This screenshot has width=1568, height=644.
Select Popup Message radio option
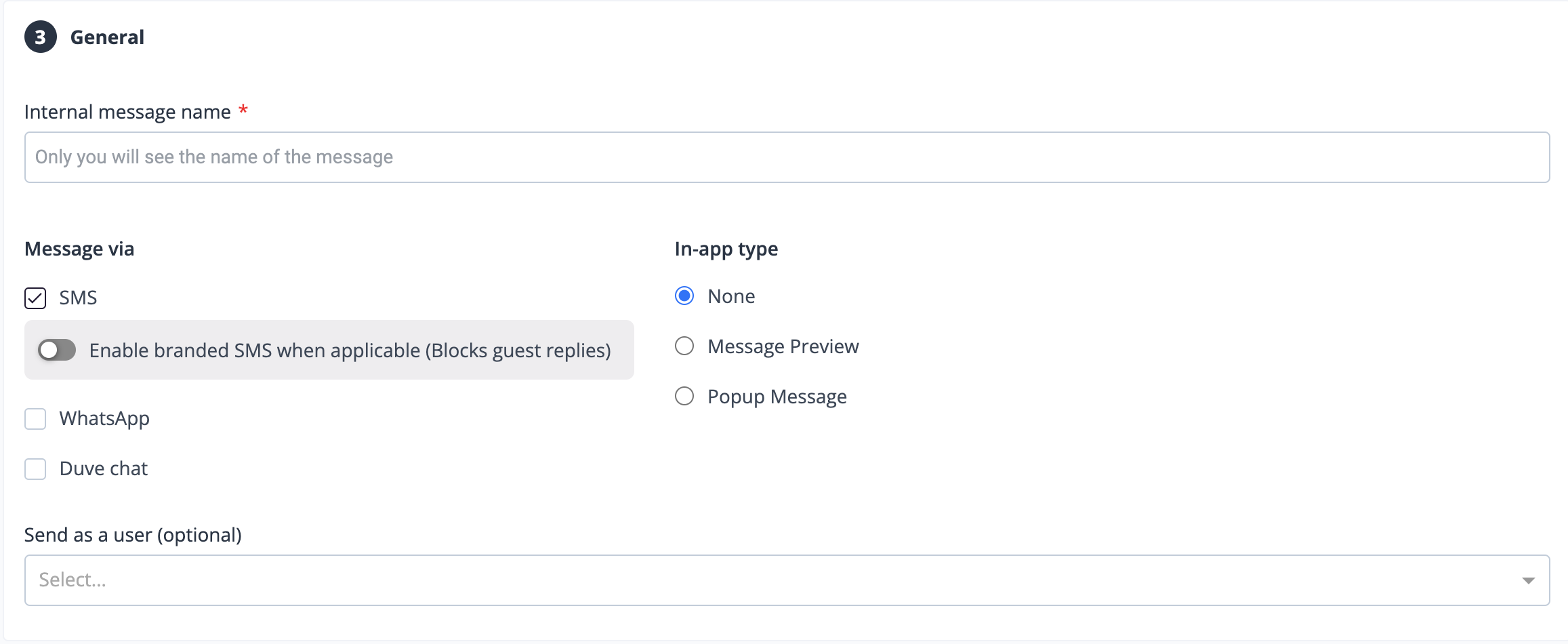click(684, 397)
